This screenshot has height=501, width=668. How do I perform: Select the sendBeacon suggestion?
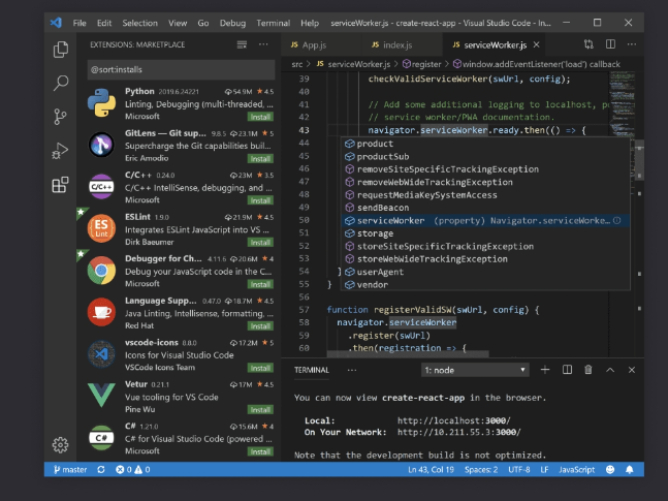(x=485, y=207)
